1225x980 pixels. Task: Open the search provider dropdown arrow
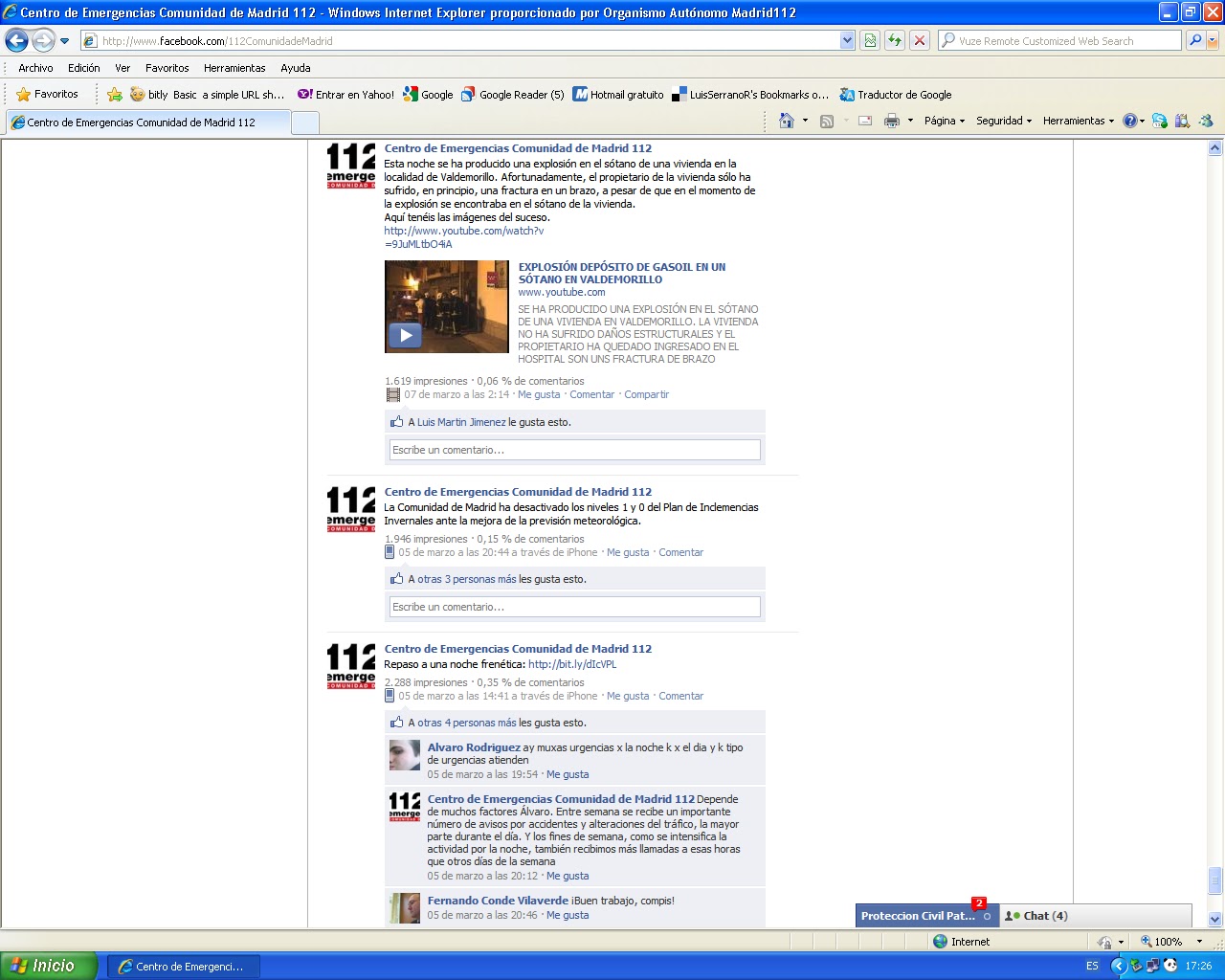point(1213,40)
